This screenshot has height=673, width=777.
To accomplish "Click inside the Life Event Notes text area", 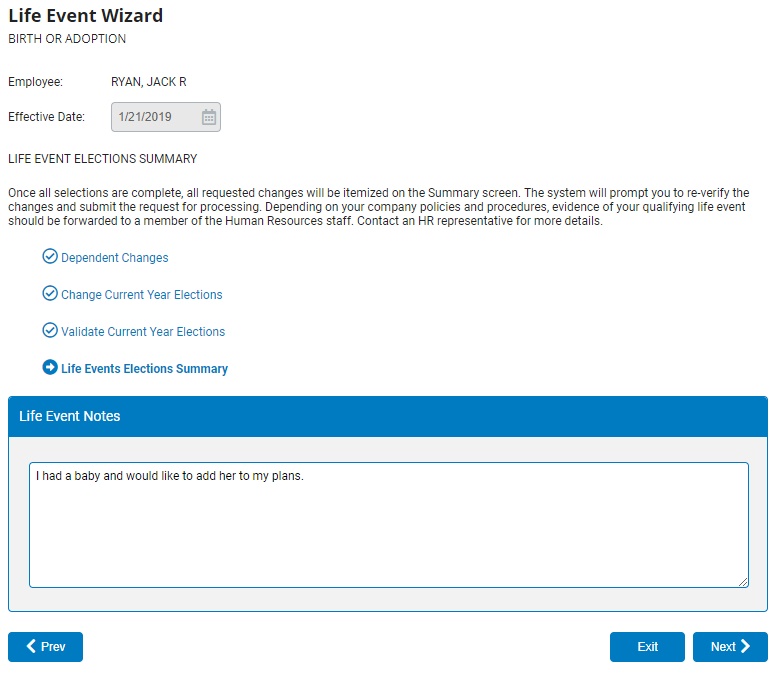I will pos(388,524).
